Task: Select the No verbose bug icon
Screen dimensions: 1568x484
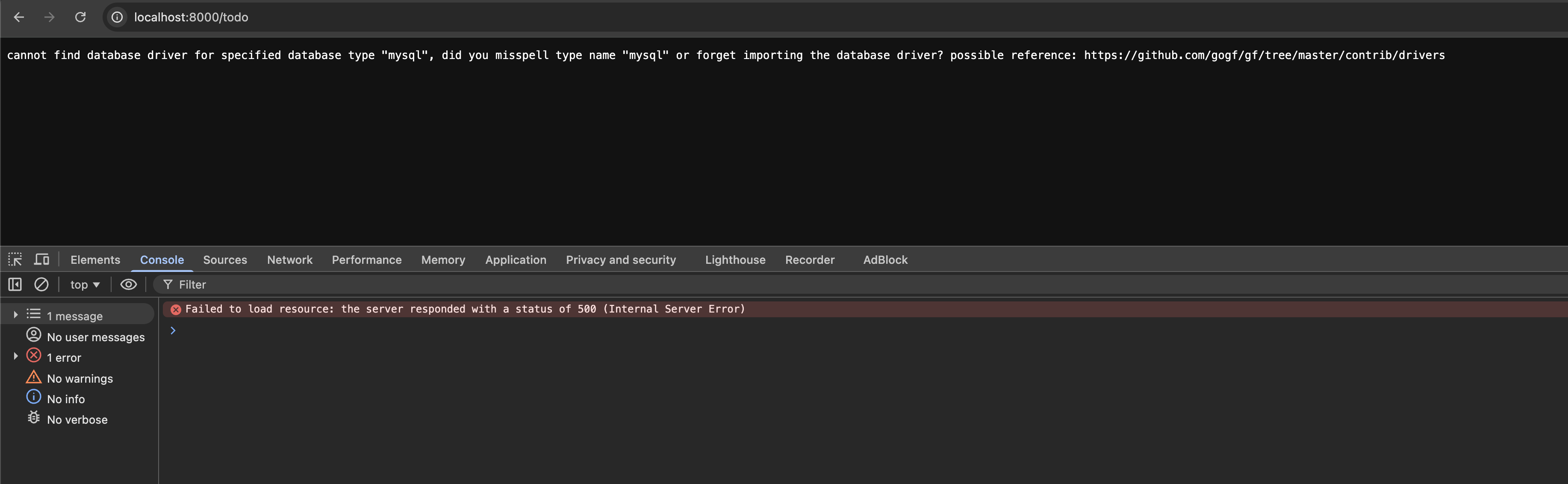Action: point(33,418)
